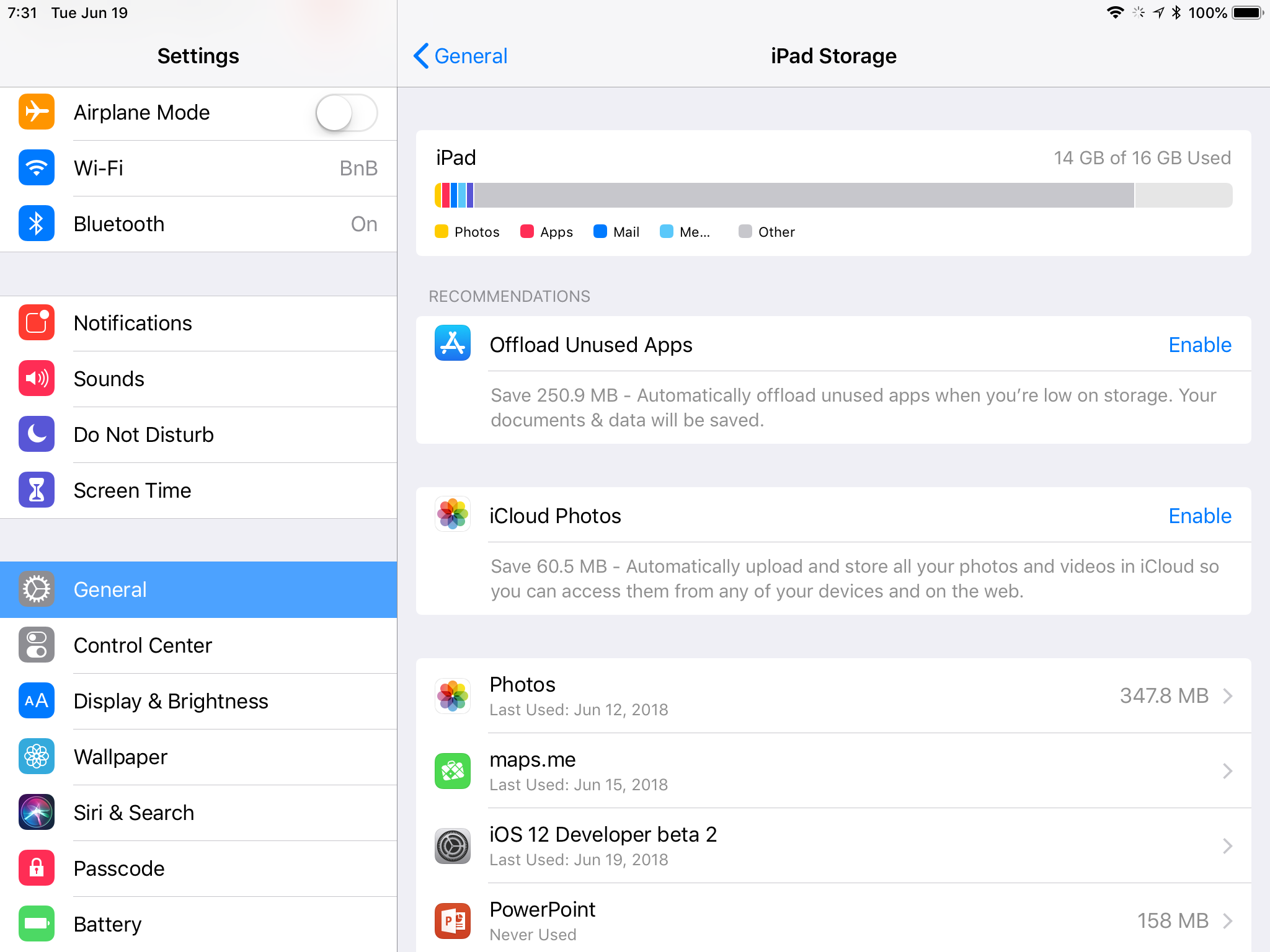Tap the Do Not Disturb moon icon

click(x=37, y=434)
